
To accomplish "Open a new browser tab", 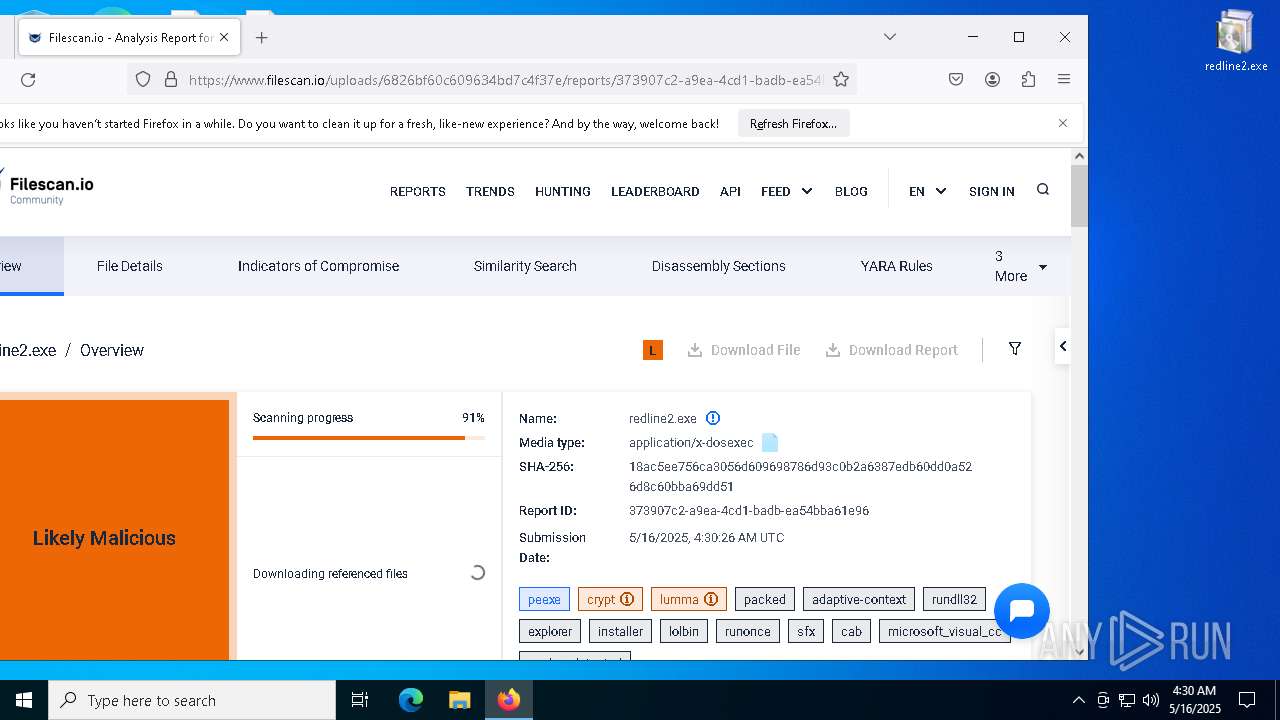I will click(262, 38).
